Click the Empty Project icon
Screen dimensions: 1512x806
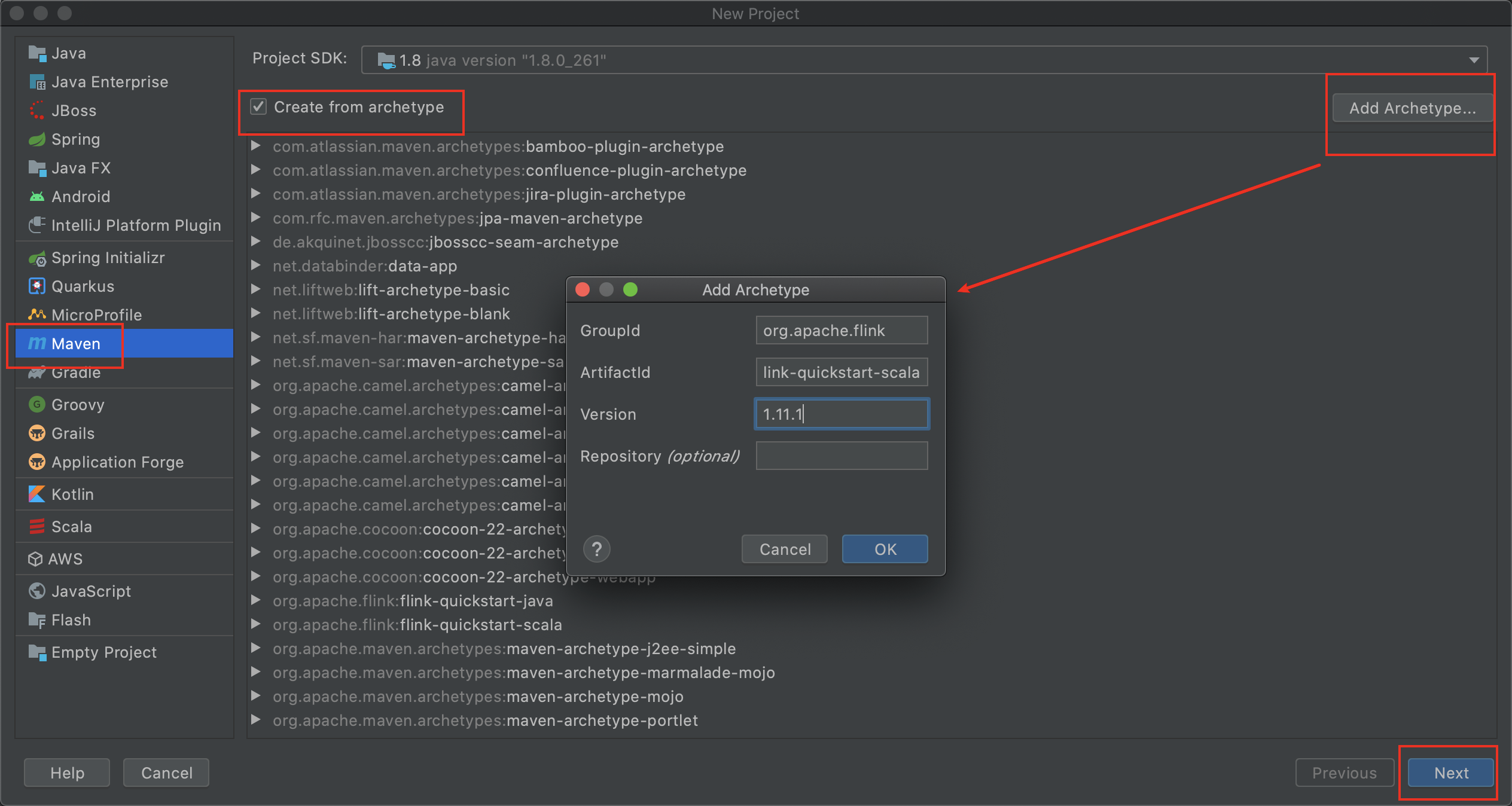click(x=37, y=652)
